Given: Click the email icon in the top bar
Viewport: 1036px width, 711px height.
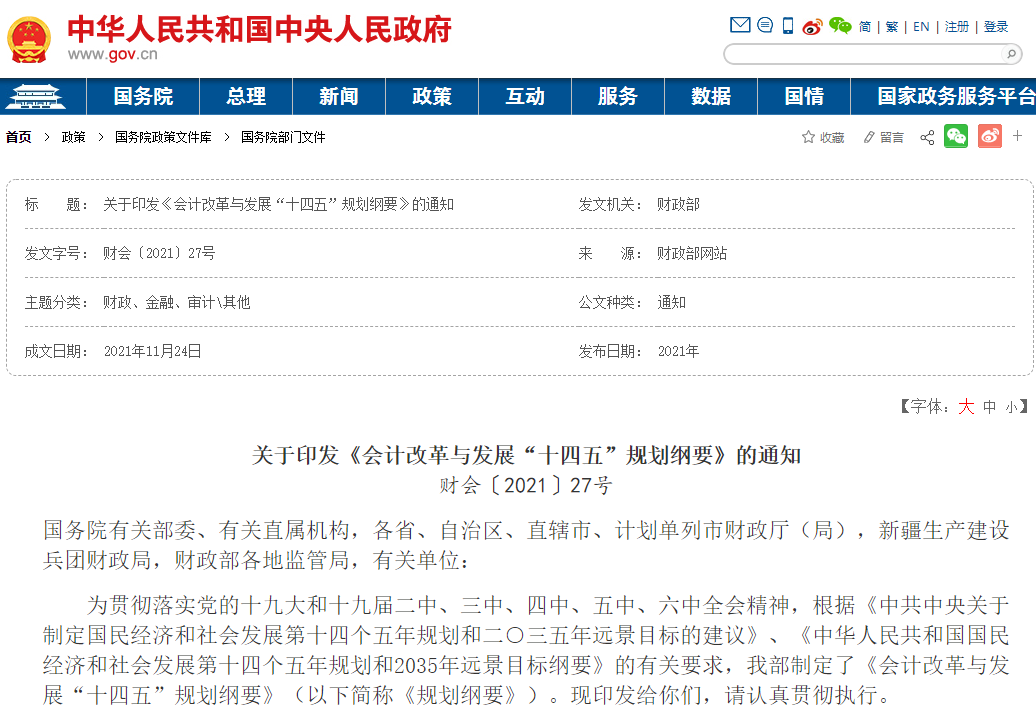Looking at the screenshot, I should [x=738, y=24].
